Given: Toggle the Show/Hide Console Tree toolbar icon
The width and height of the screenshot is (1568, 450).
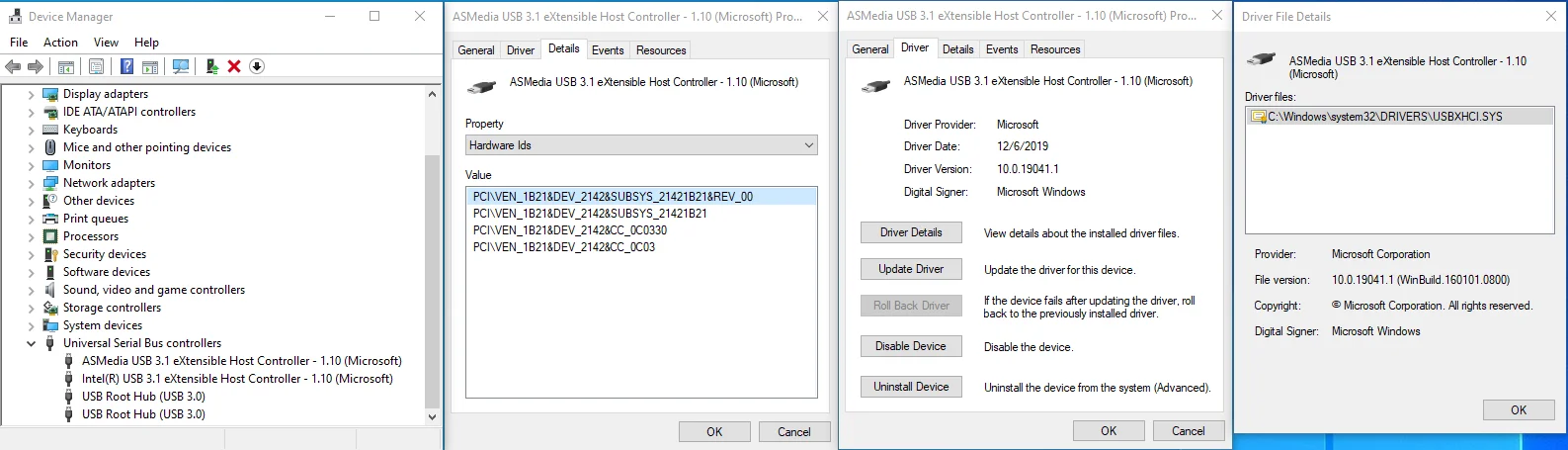Looking at the screenshot, I should [x=66, y=66].
